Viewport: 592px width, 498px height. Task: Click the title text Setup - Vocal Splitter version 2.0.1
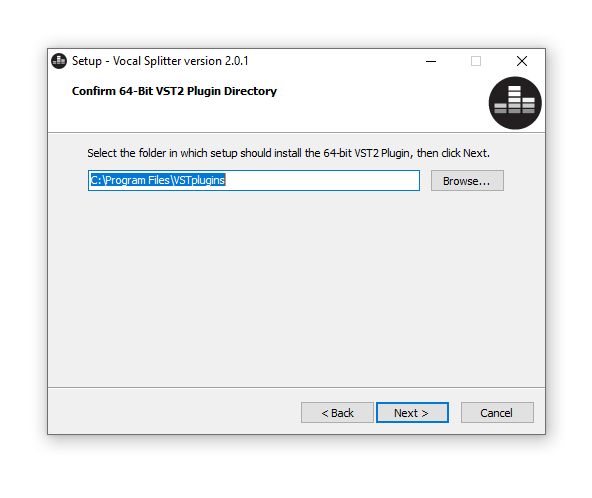coord(160,61)
